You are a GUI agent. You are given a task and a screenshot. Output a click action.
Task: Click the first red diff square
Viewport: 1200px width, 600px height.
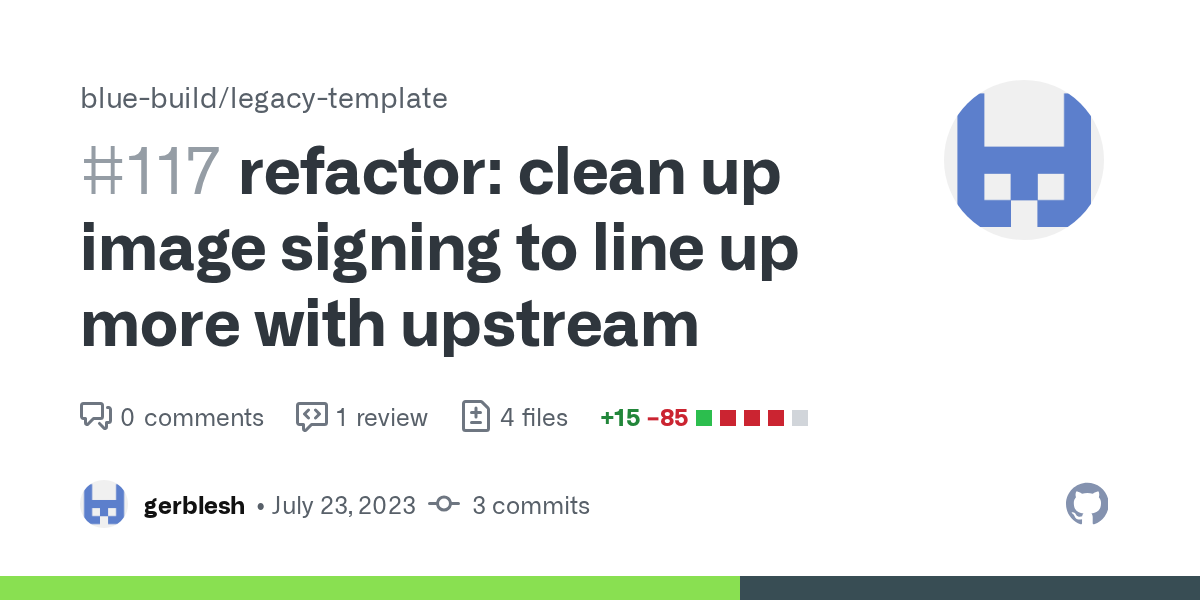[728, 418]
